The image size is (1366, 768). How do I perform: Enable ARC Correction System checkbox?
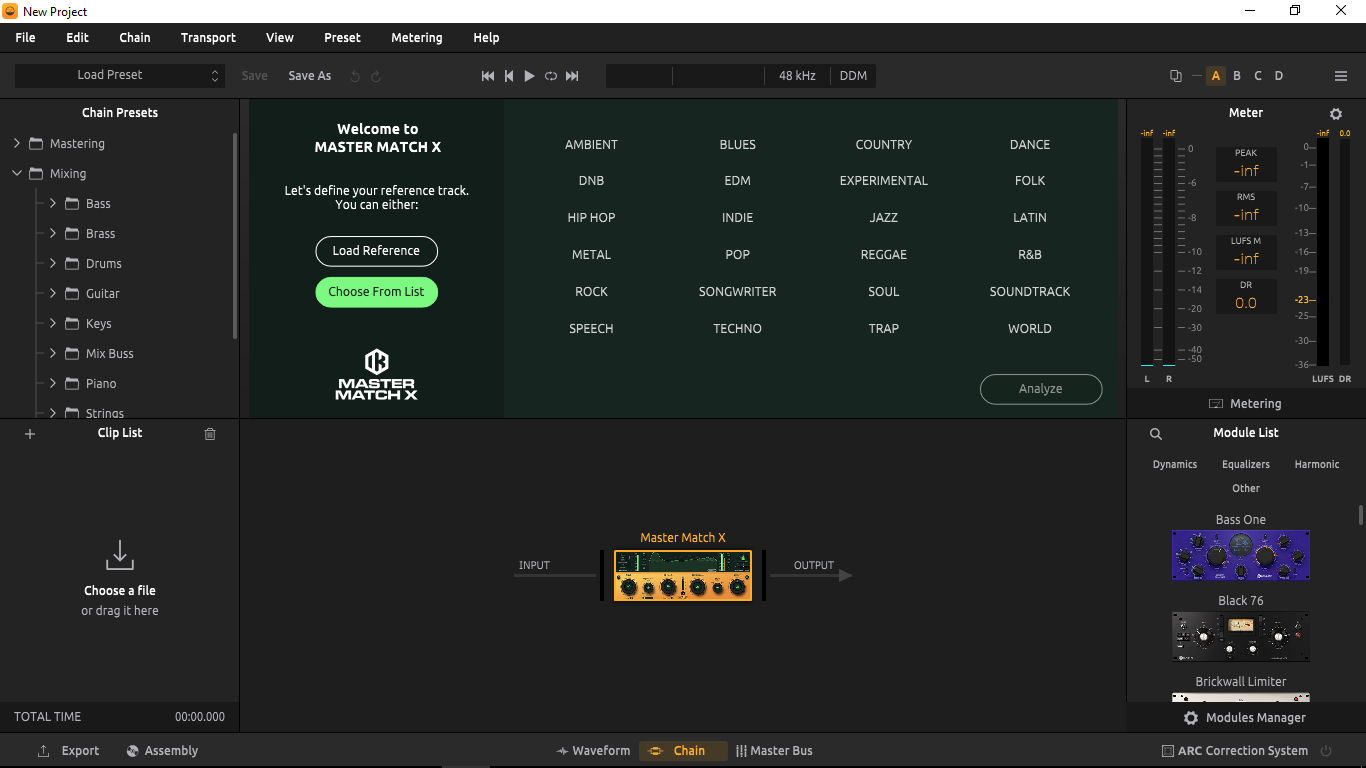(1168, 751)
